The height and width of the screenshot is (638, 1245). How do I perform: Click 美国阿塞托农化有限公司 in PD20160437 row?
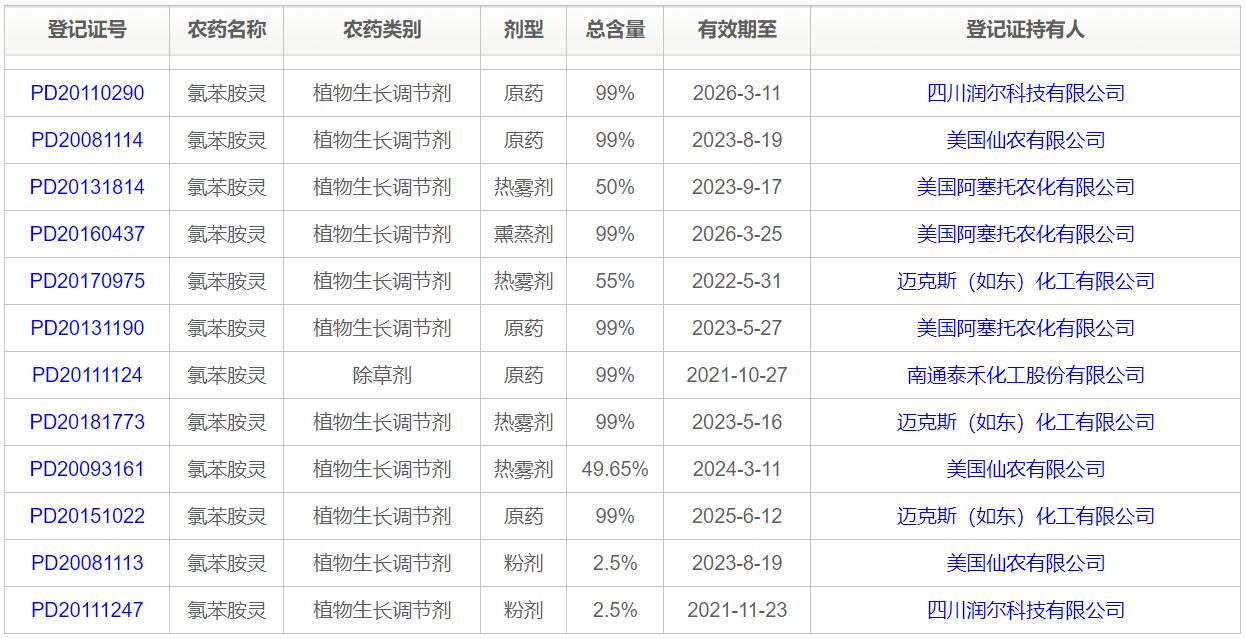coord(1026,234)
